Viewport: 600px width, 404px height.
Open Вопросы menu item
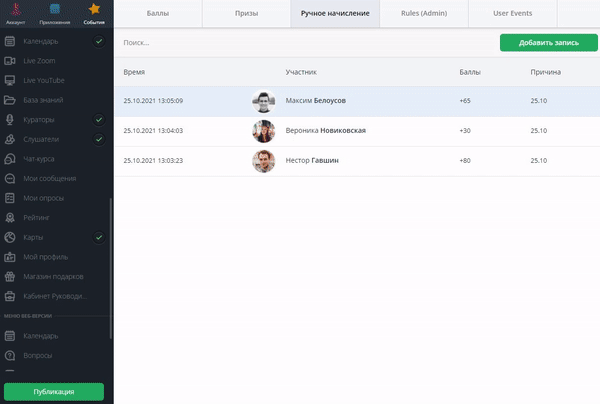click(x=38, y=355)
